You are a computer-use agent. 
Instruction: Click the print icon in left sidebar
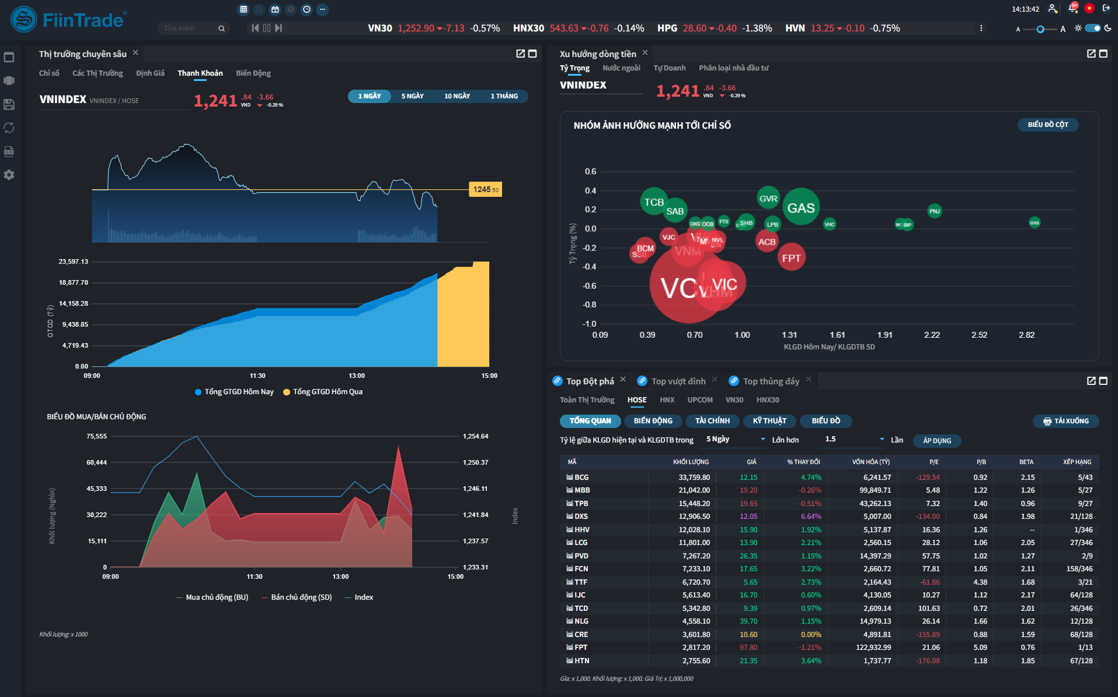[9, 151]
